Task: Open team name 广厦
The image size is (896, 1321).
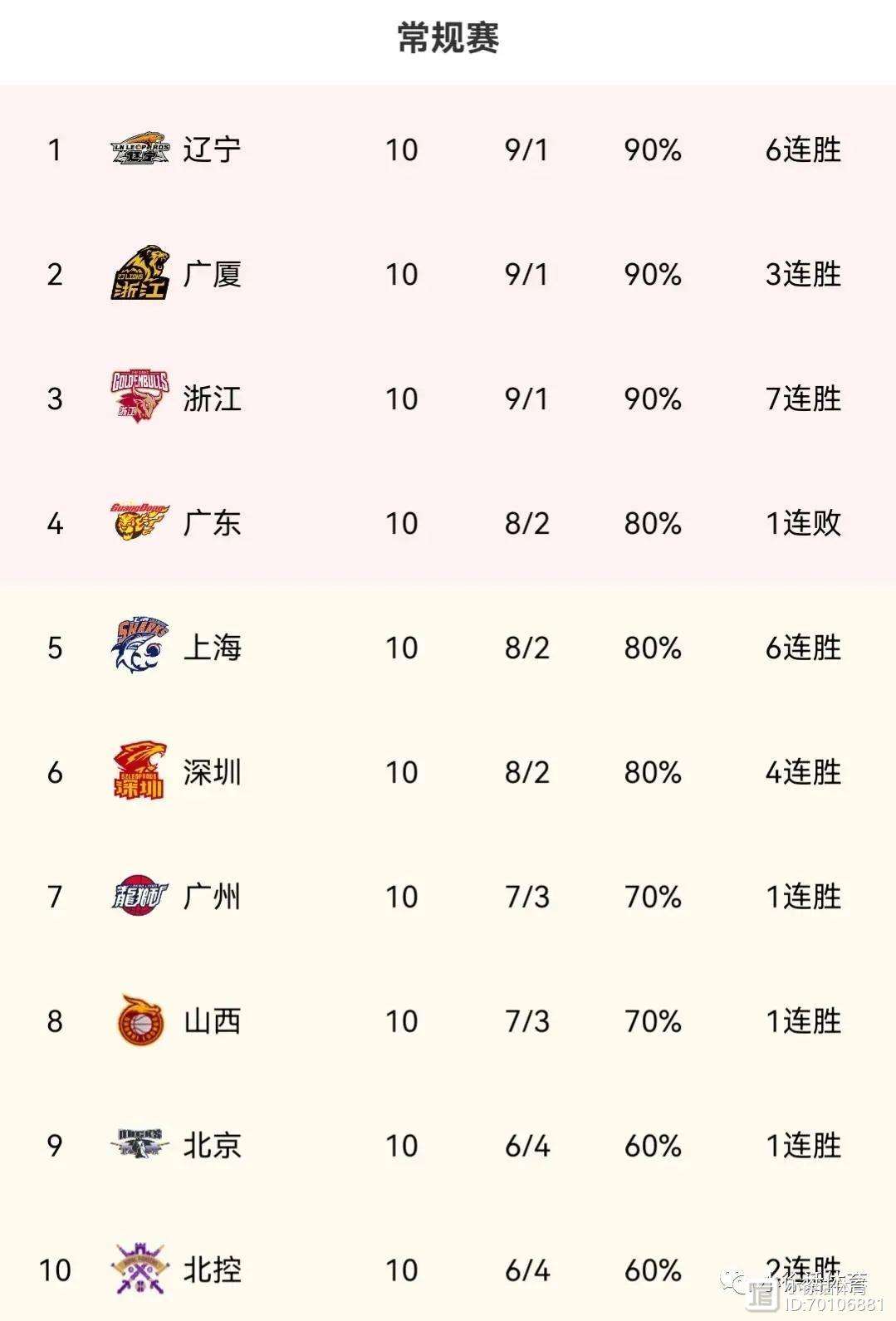Action: point(213,274)
